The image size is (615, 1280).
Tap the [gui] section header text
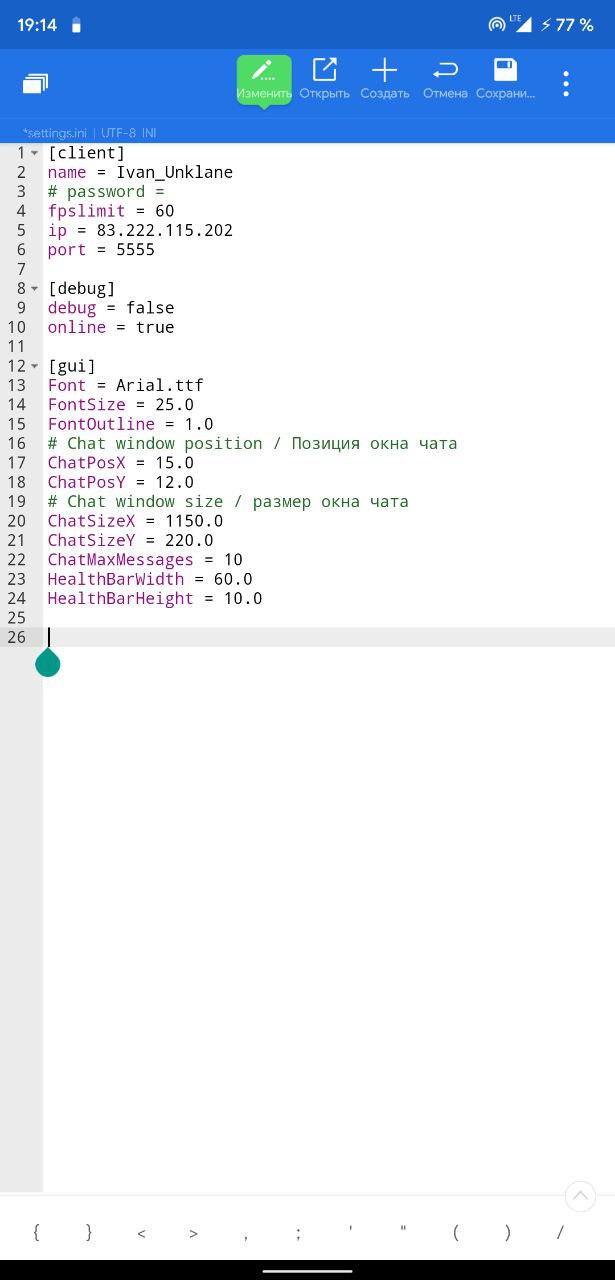[x=72, y=366]
